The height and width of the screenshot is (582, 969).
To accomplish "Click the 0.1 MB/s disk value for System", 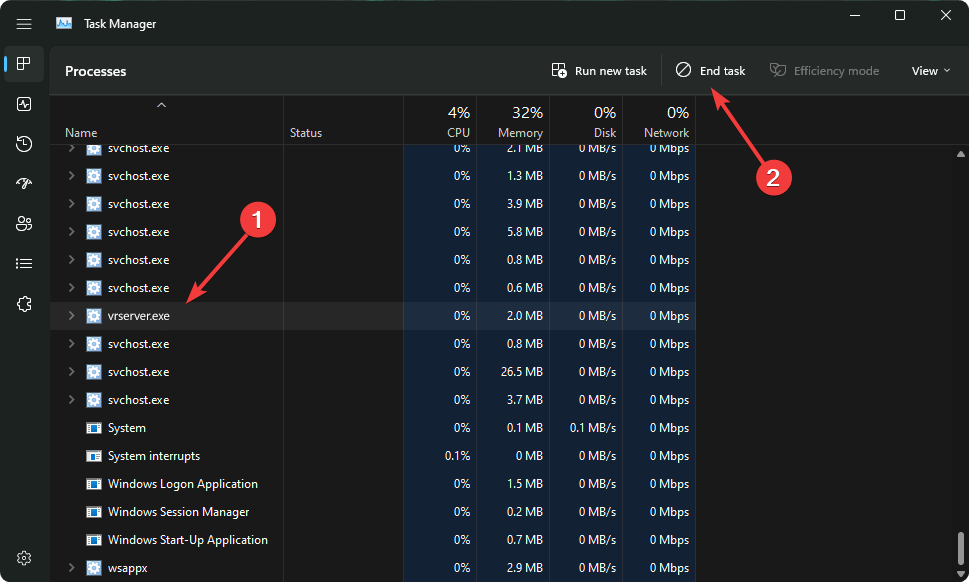I will [593, 428].
